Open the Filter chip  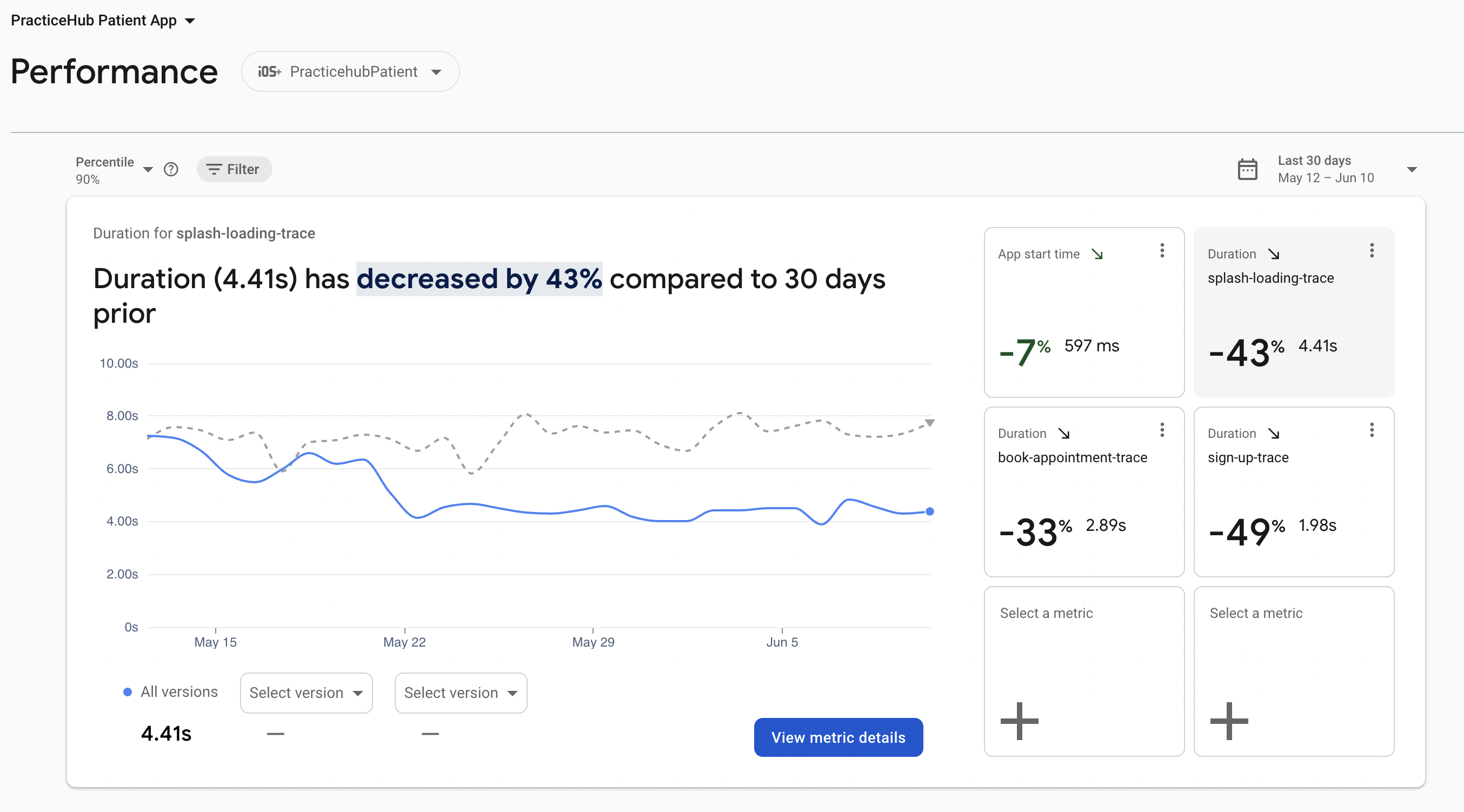click(234, 169)
